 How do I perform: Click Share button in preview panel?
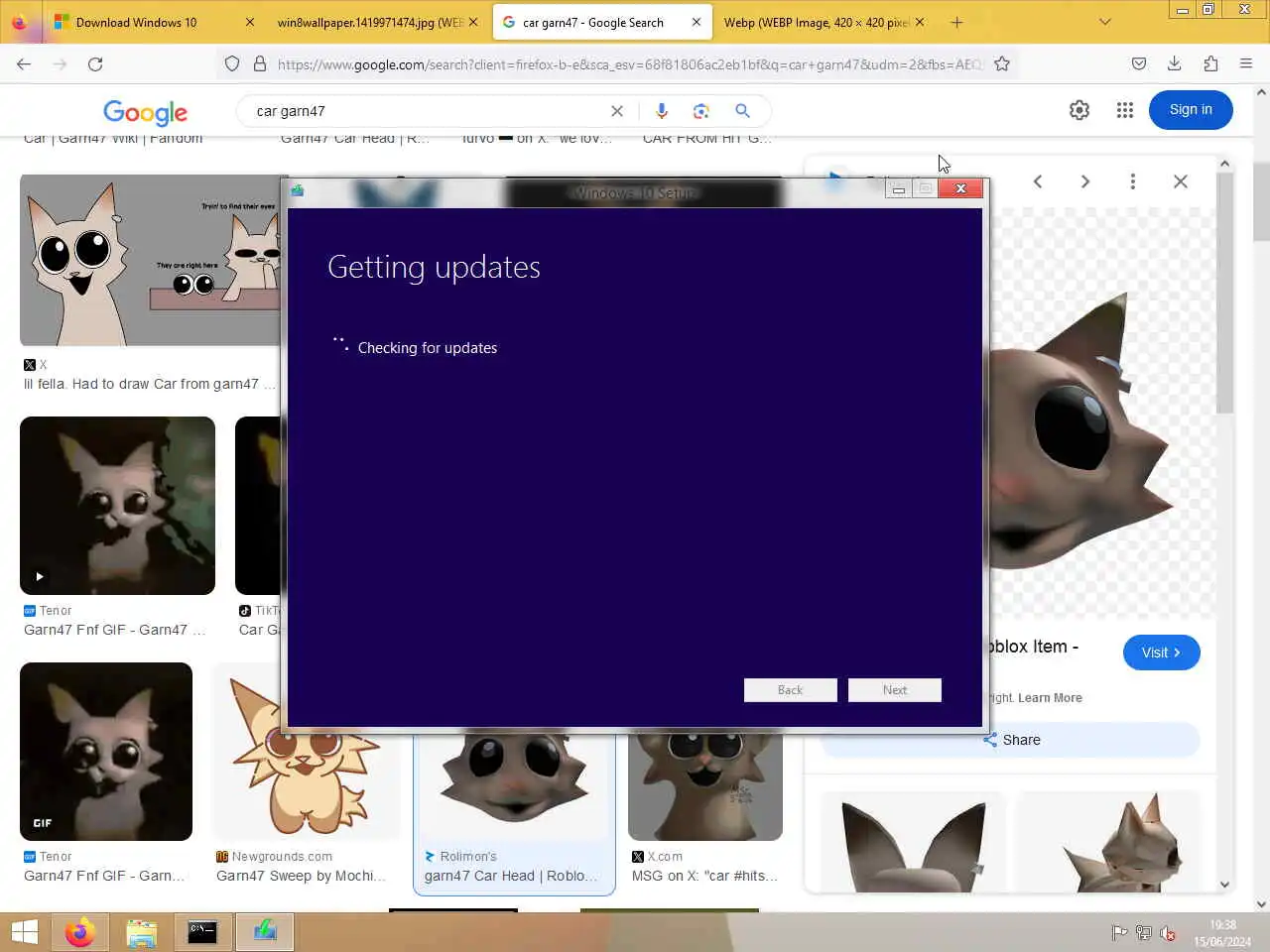pyautogui.click(x=1011, y=740)
